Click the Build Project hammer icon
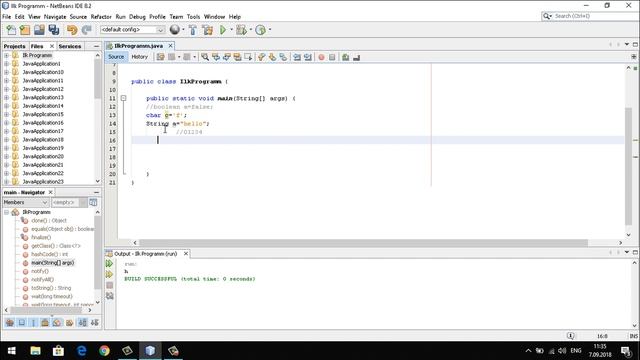This screenshot has height=360, width=640. [193, 30]
